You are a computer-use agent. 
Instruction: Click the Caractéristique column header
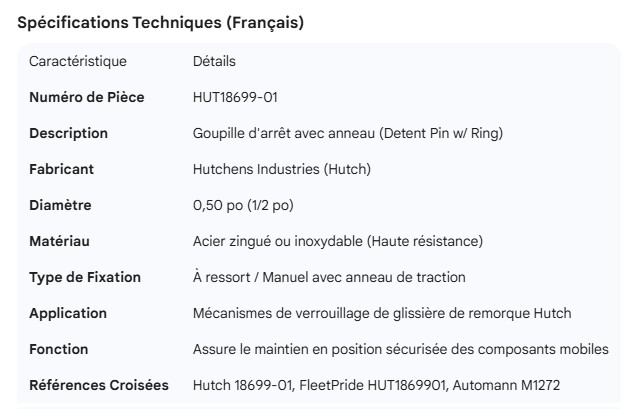point(78,61)
